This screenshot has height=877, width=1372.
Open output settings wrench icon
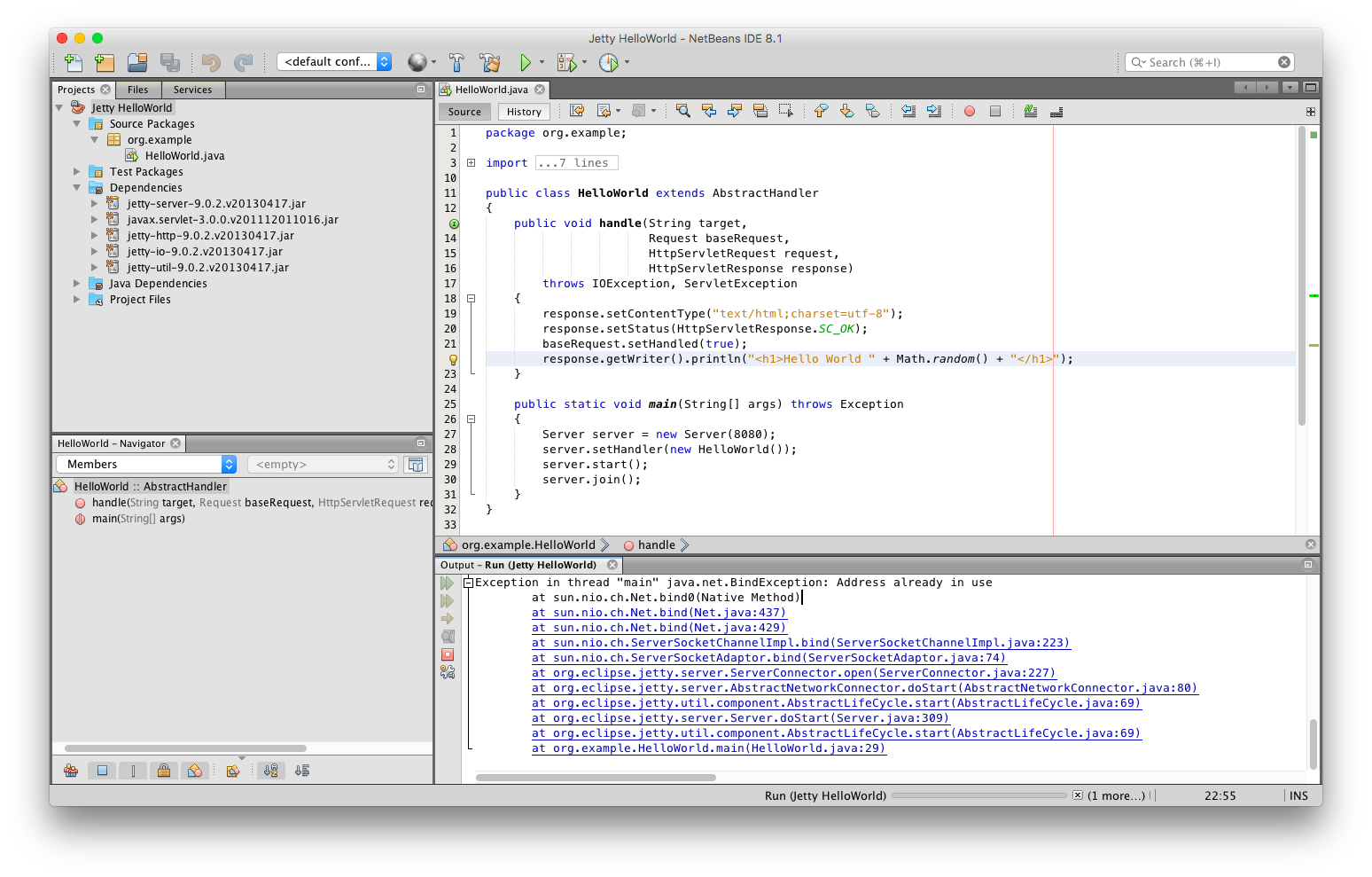coord(448,672)
